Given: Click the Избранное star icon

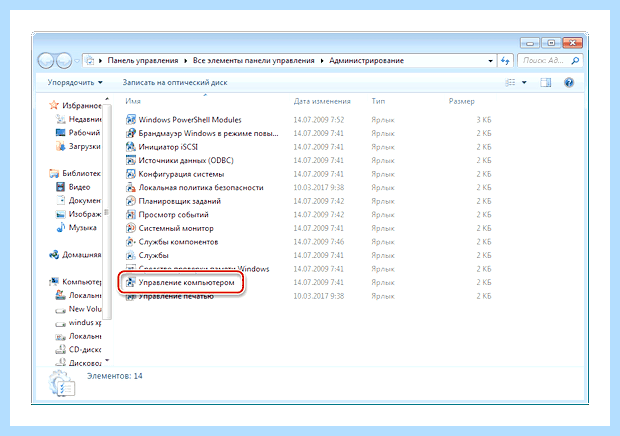Looking at the screenshot, I should 54,105.
